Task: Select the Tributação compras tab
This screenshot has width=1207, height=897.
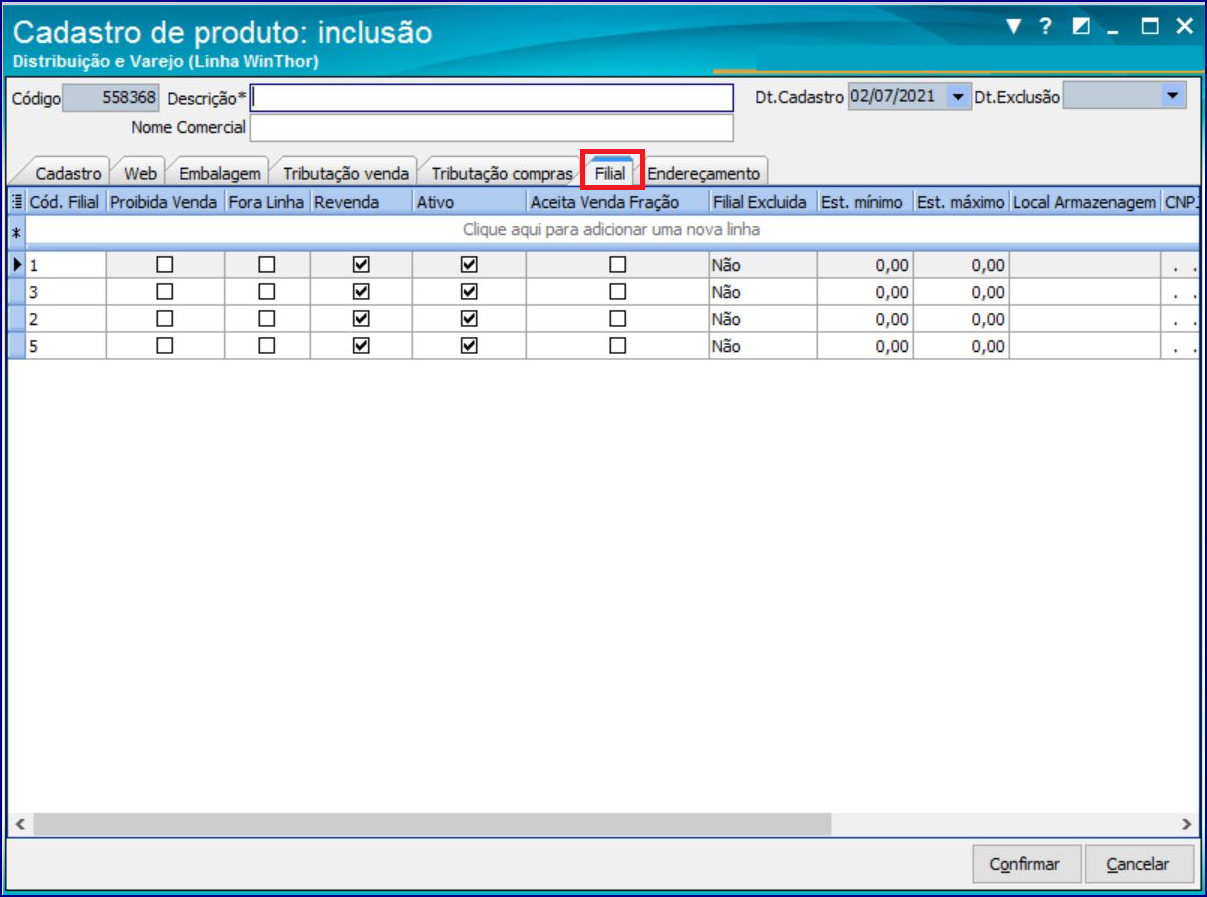Action: (x=501, y=173)
